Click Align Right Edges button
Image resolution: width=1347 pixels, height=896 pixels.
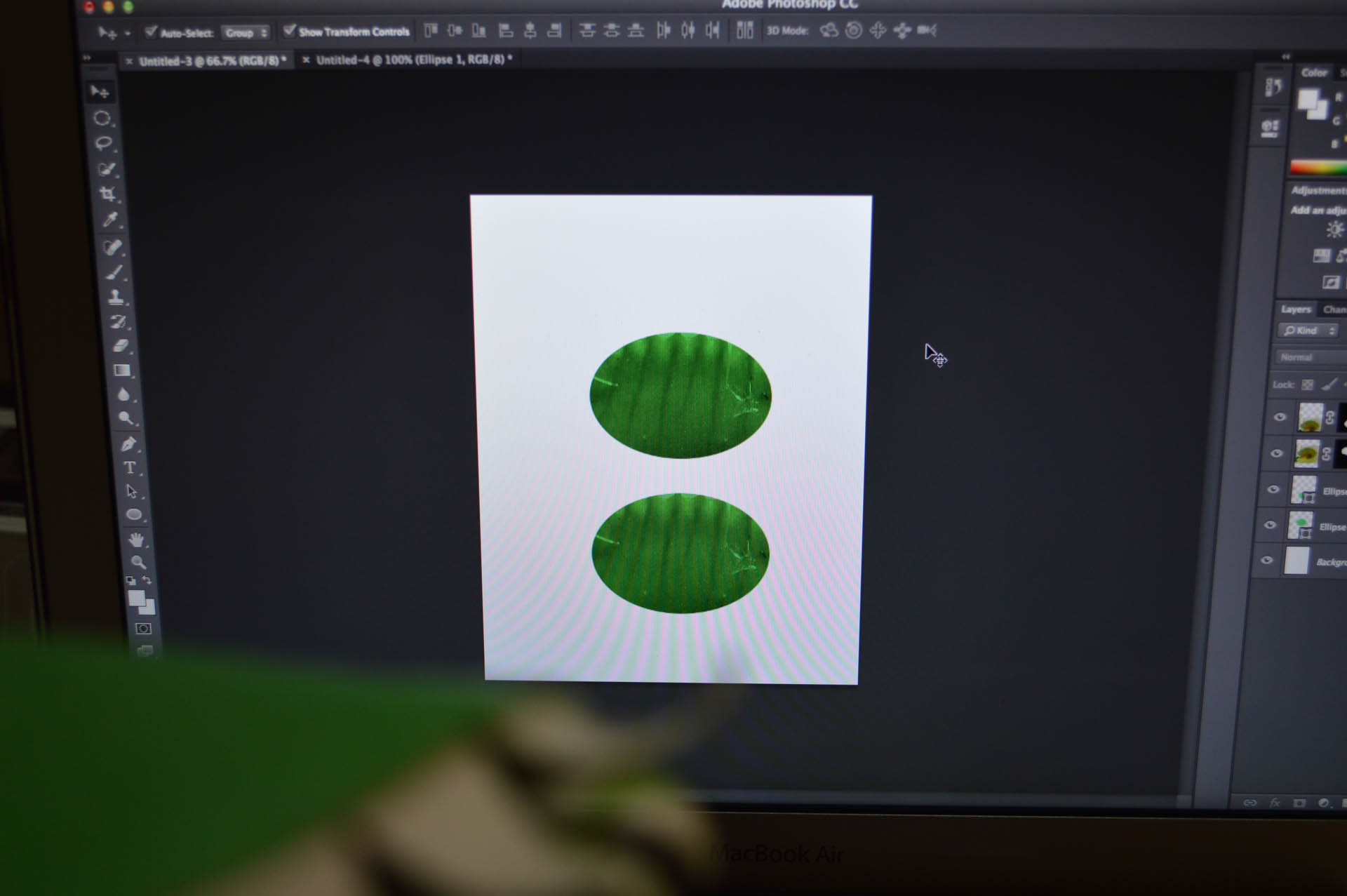(x=554, y=30)
